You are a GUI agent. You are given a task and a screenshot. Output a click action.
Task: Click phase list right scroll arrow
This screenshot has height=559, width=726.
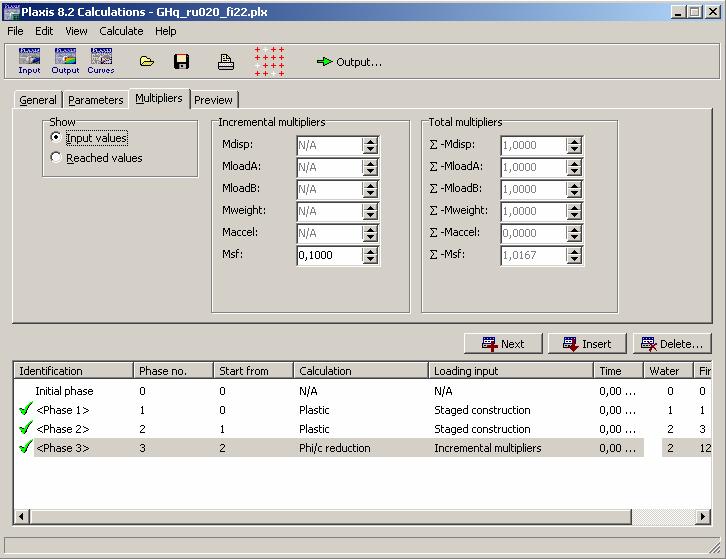pos(703,516)
